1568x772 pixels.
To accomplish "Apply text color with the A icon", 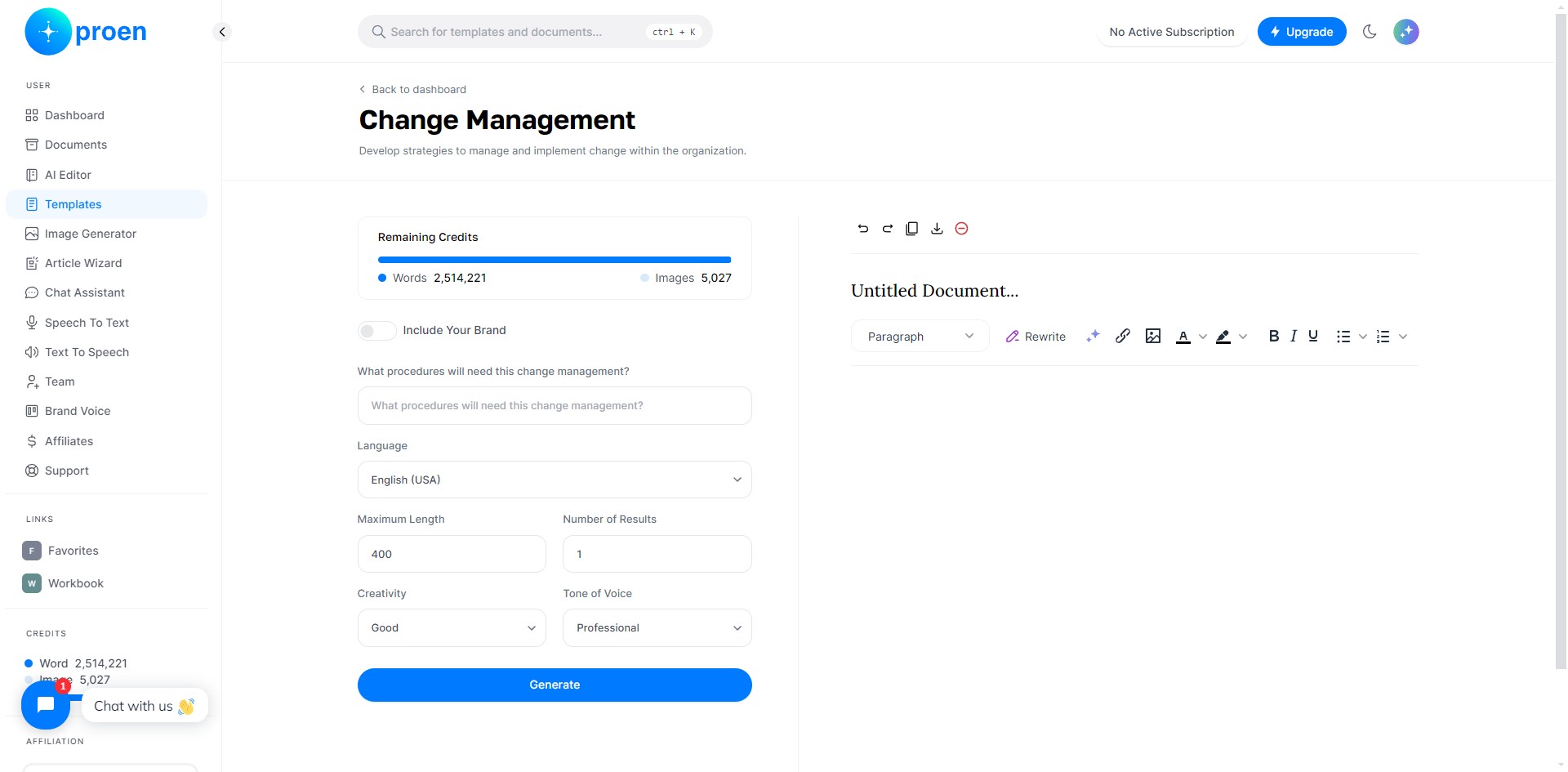I will [1183, 337].
